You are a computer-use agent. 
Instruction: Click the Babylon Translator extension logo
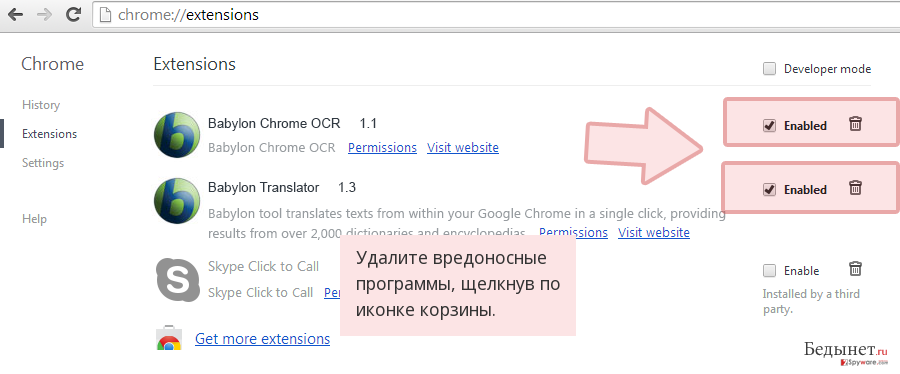coord(177,200)
